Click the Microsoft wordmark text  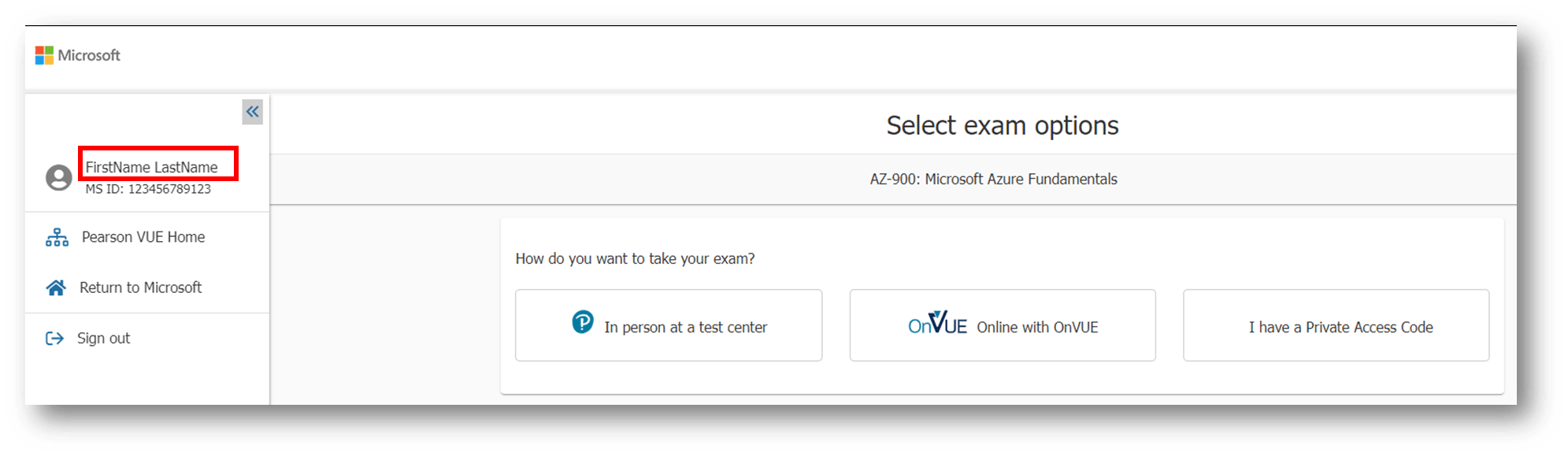click(89, 55)
